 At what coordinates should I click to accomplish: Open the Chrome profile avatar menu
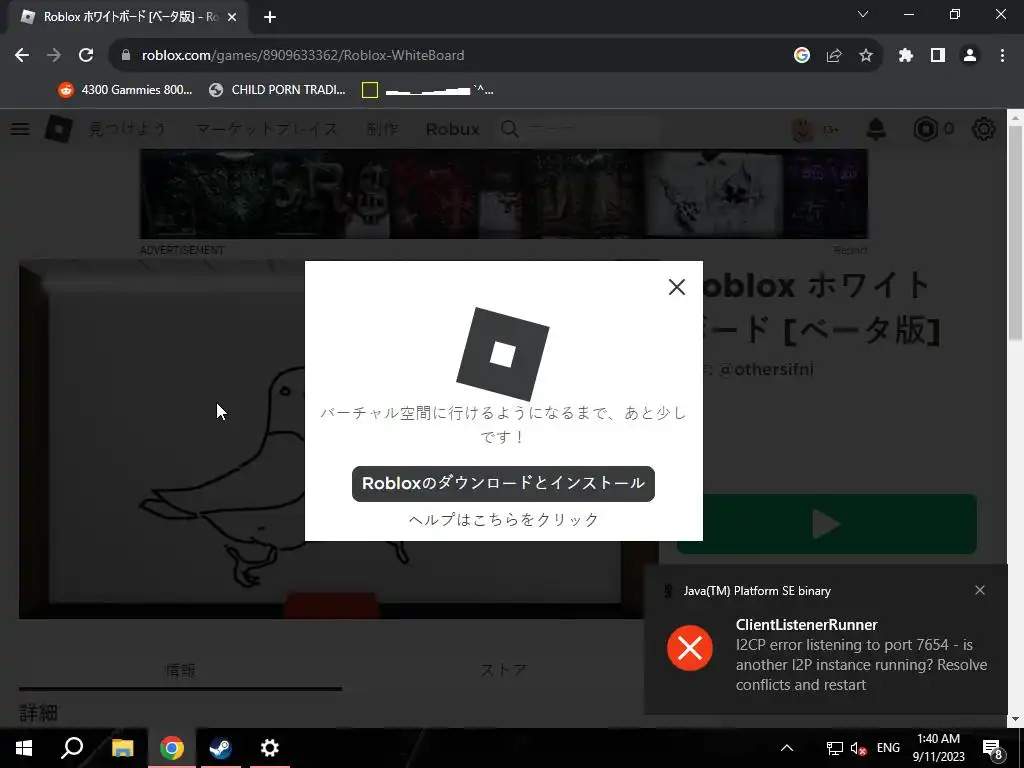[970, 56]
